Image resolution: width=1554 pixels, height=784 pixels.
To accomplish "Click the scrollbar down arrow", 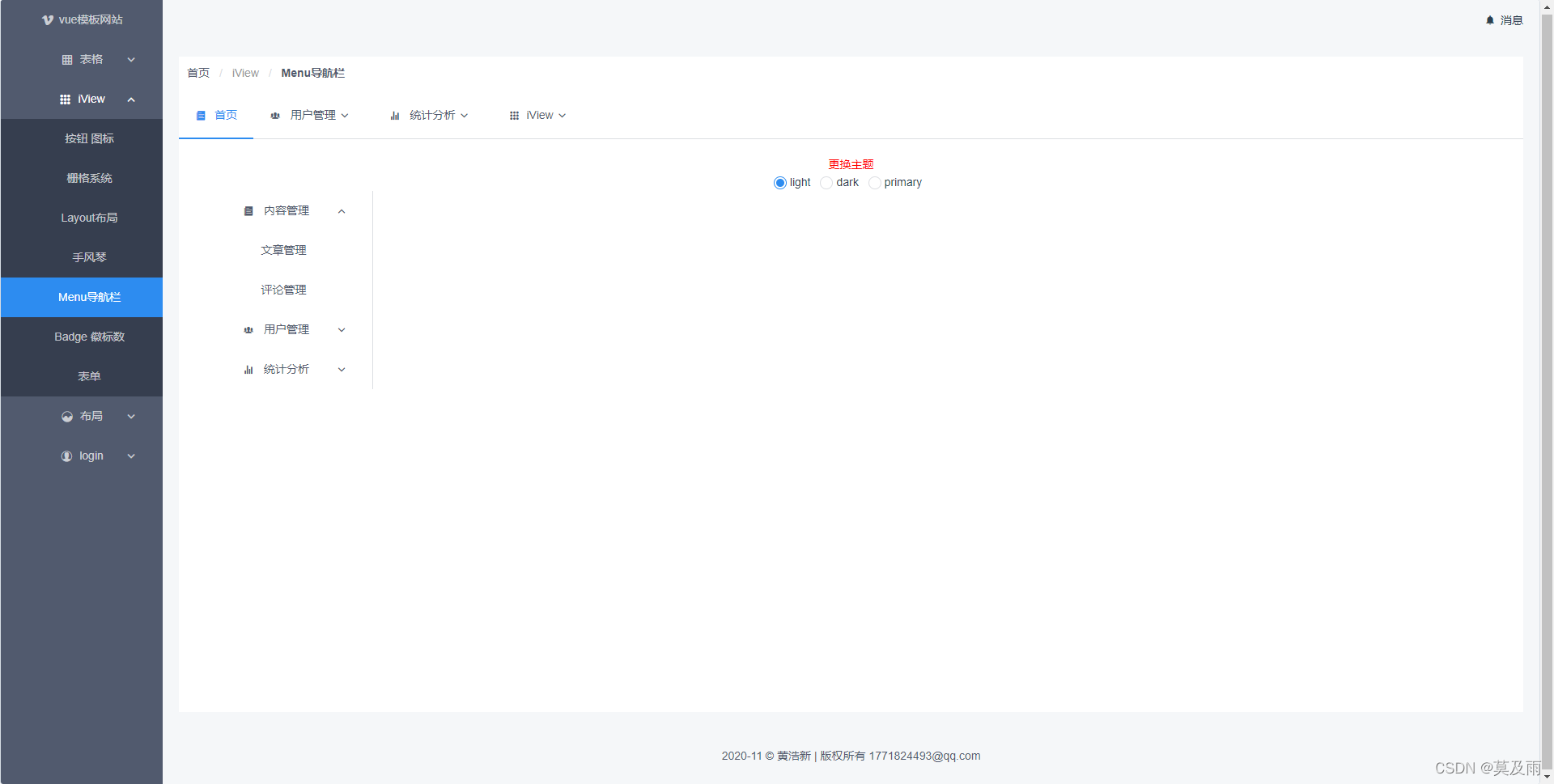I will [1547, 777].
